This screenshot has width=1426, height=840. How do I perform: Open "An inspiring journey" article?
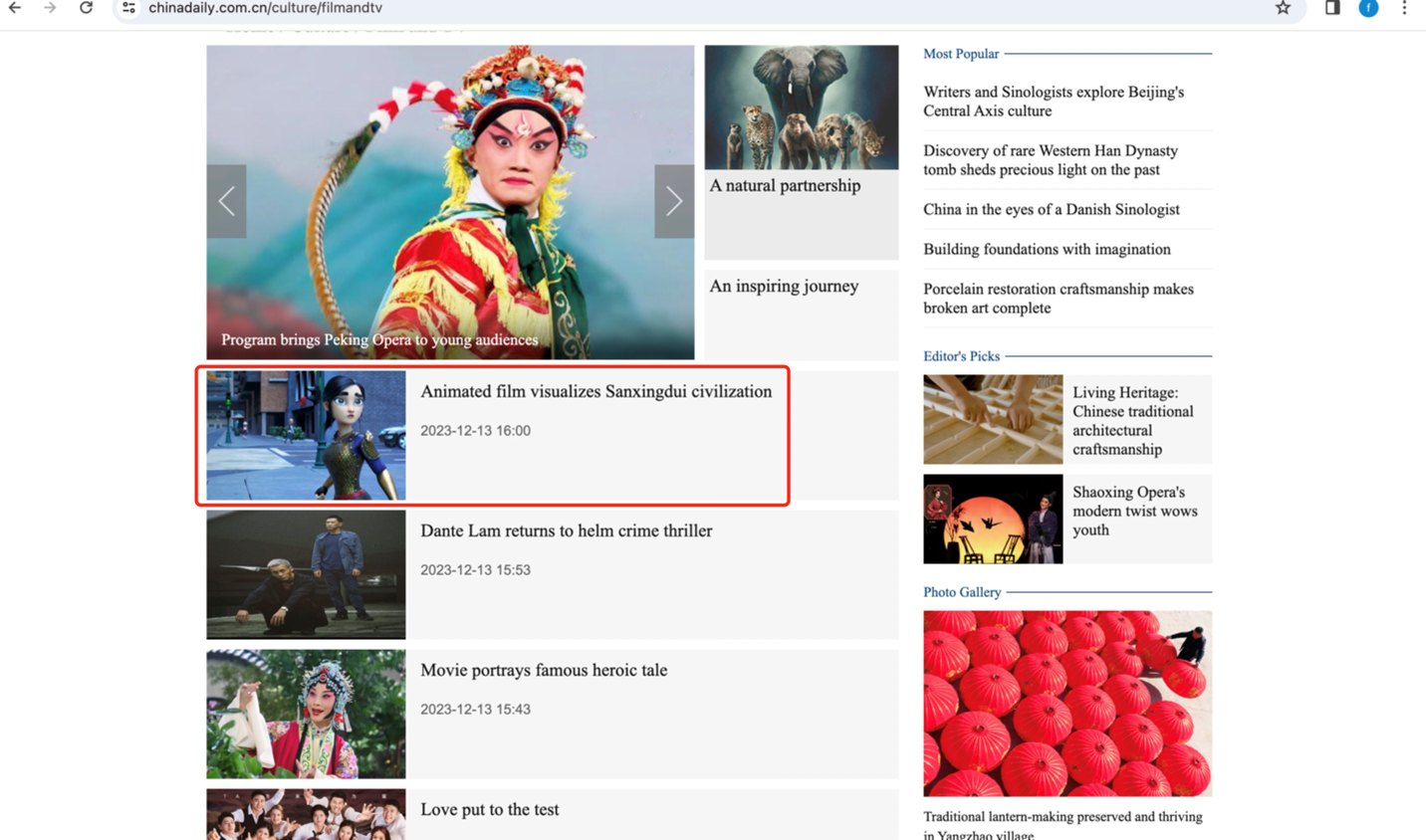click(784, 286)
